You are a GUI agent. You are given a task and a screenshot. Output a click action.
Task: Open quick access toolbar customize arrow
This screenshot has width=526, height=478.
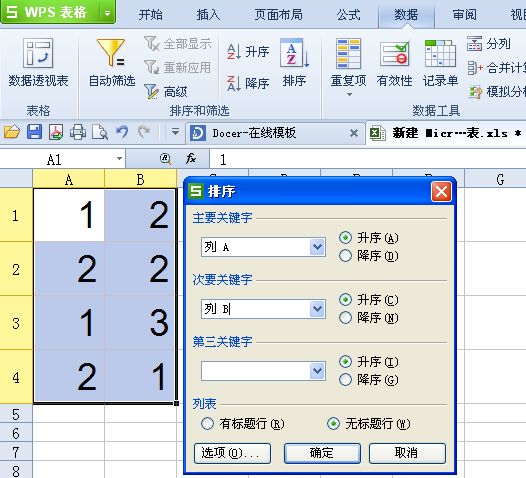point(175,132)
